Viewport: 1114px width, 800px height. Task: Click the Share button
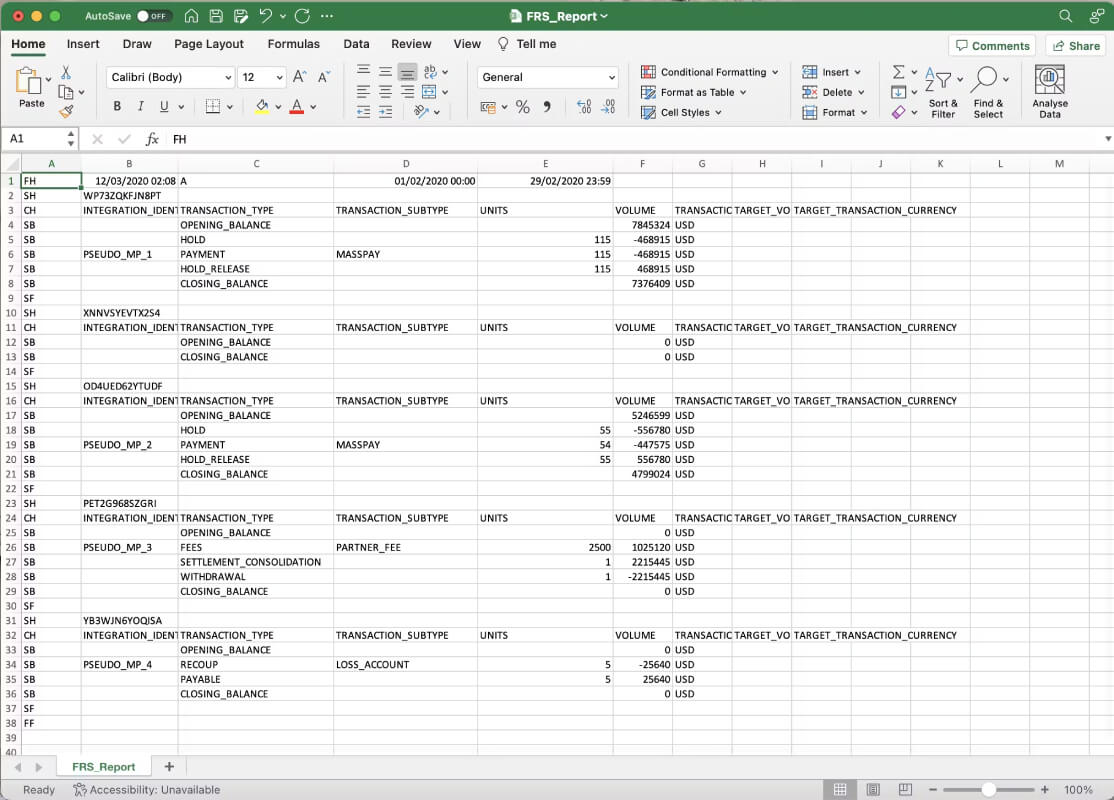coord(1076,45)
